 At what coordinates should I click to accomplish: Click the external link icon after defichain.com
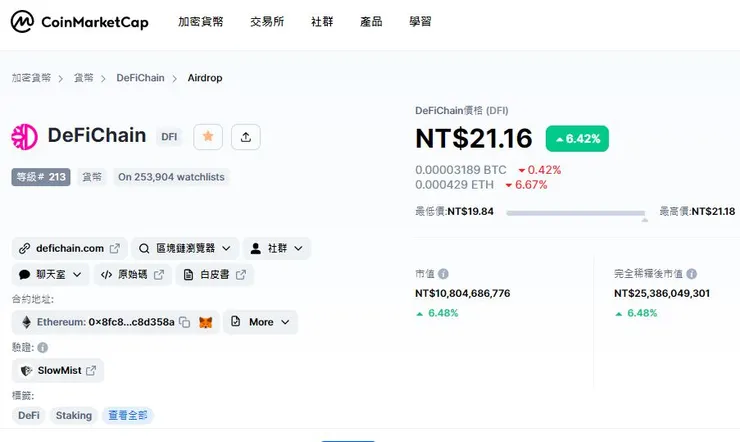click(x=115, y=249)
